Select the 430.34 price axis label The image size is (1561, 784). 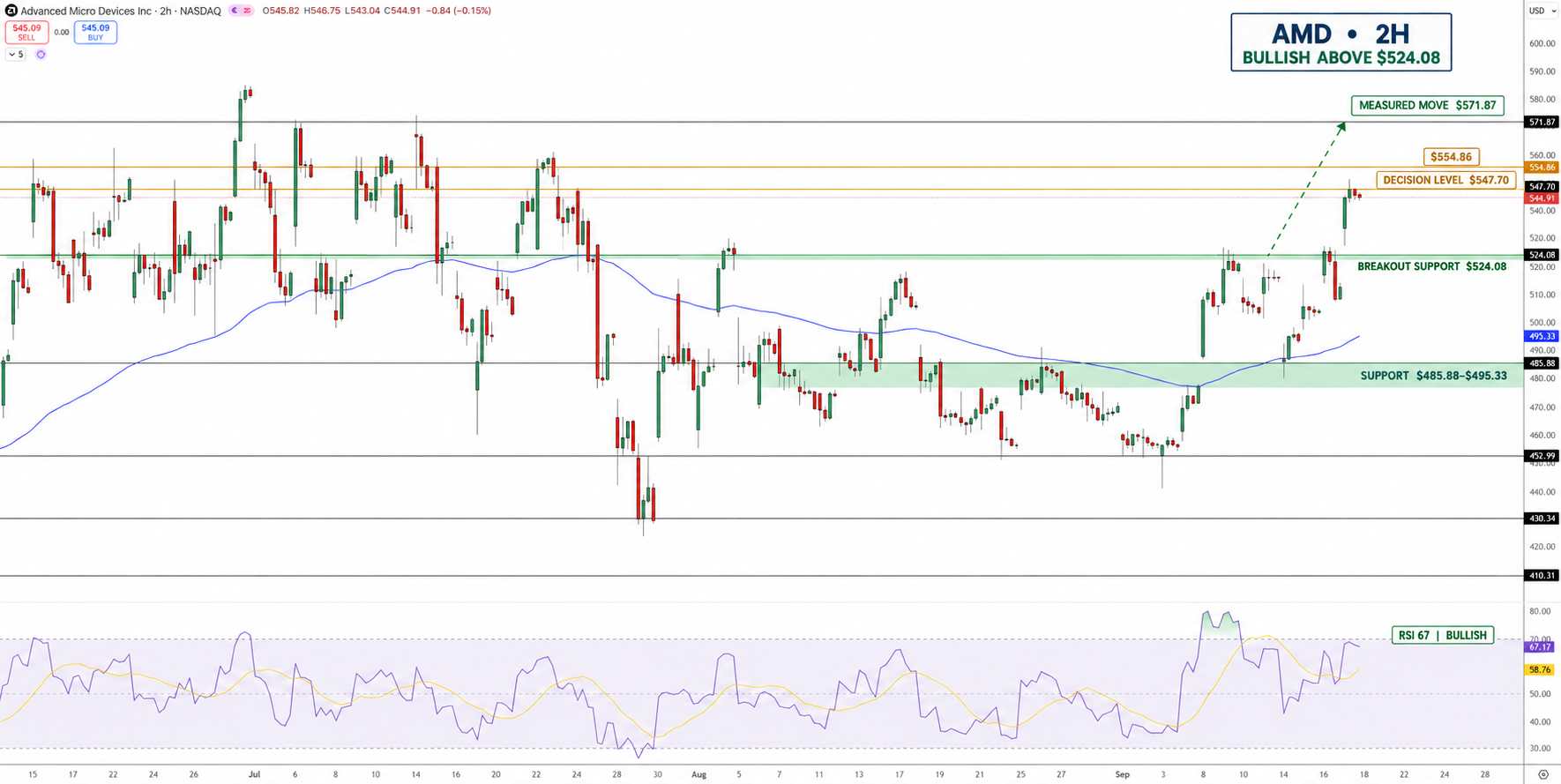click(x=1542, y=519)
